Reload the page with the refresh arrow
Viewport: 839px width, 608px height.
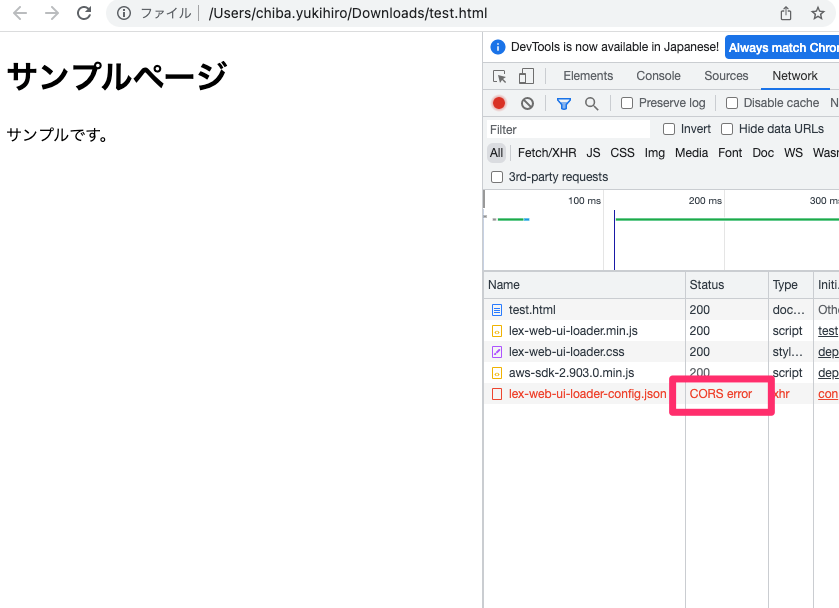82,14
